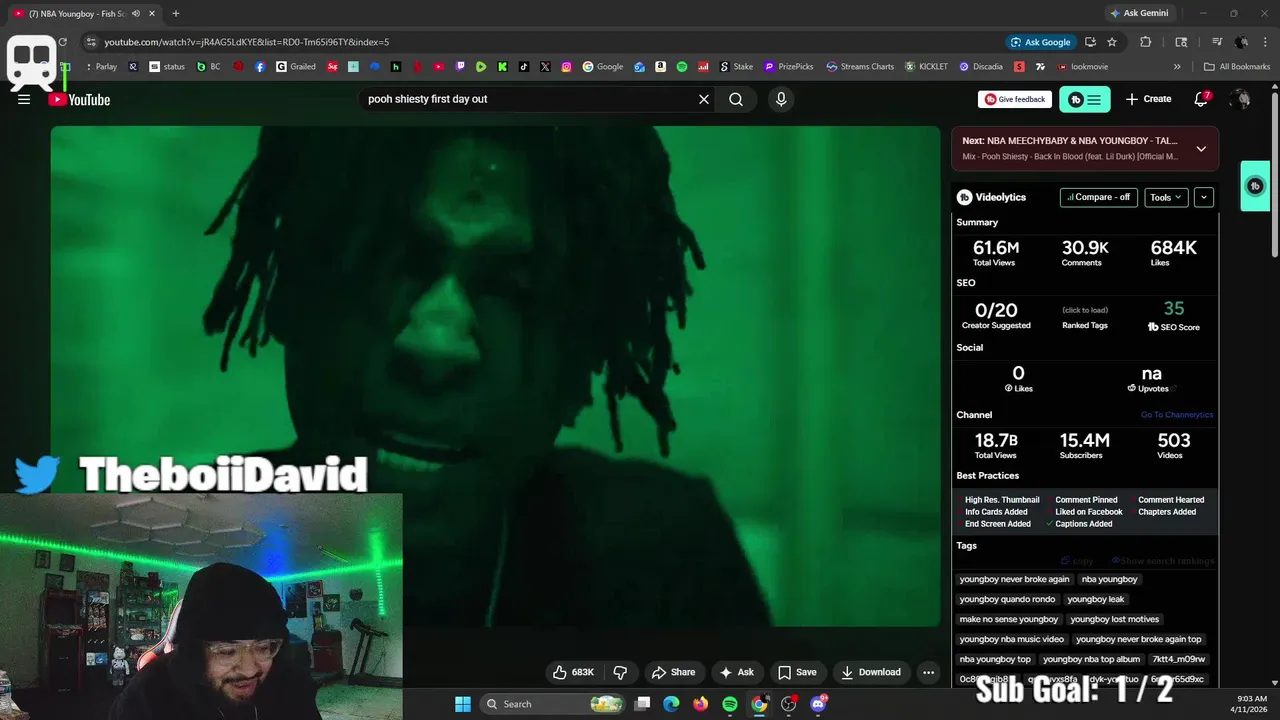
Task: Save the video to a playlist
Action: click(x=797, y=672)
